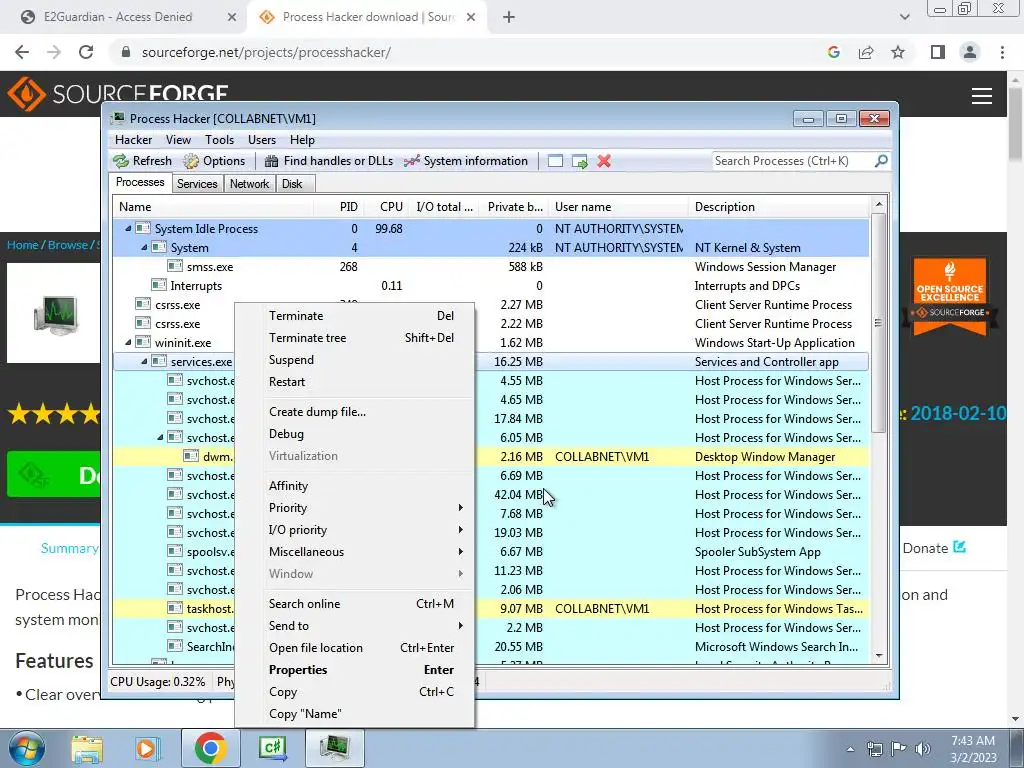This screenshot has height=768, width=1024.
Task: Collapse the services.exe tree node
Action: [144, 361]
